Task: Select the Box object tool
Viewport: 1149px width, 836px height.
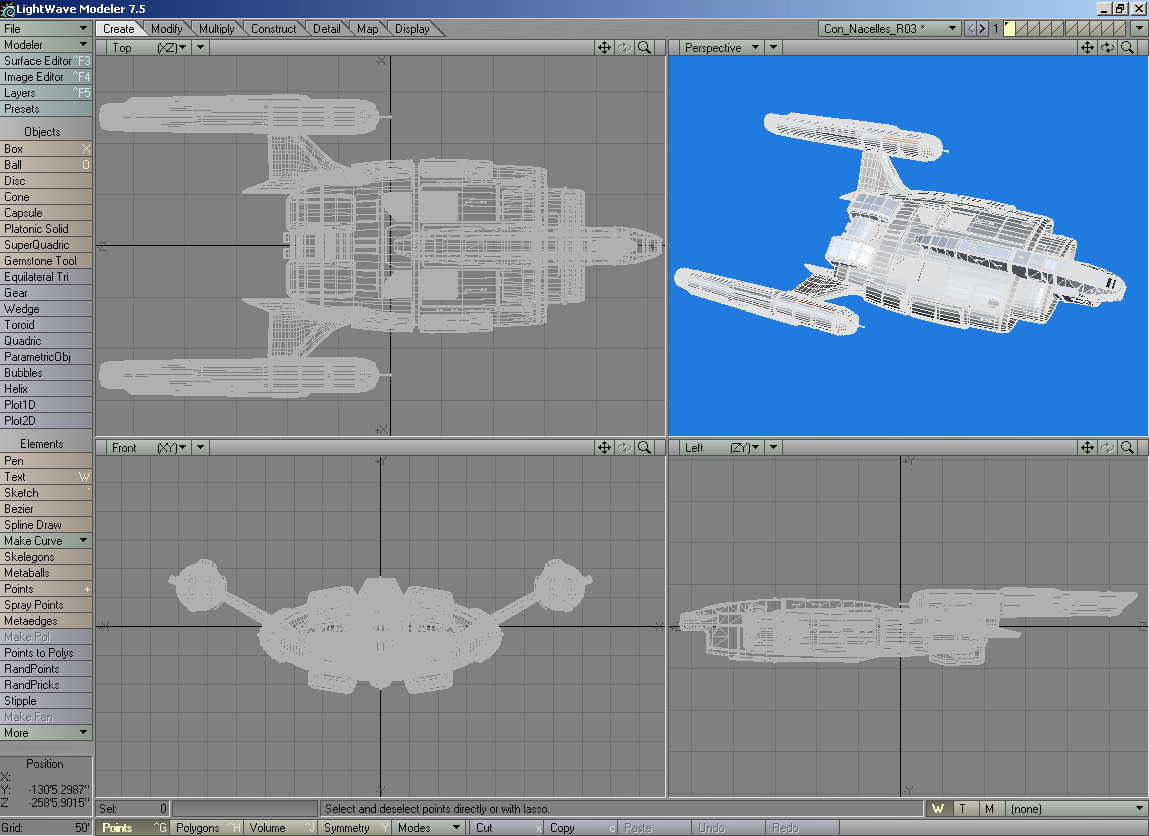Action: (46, 149)
